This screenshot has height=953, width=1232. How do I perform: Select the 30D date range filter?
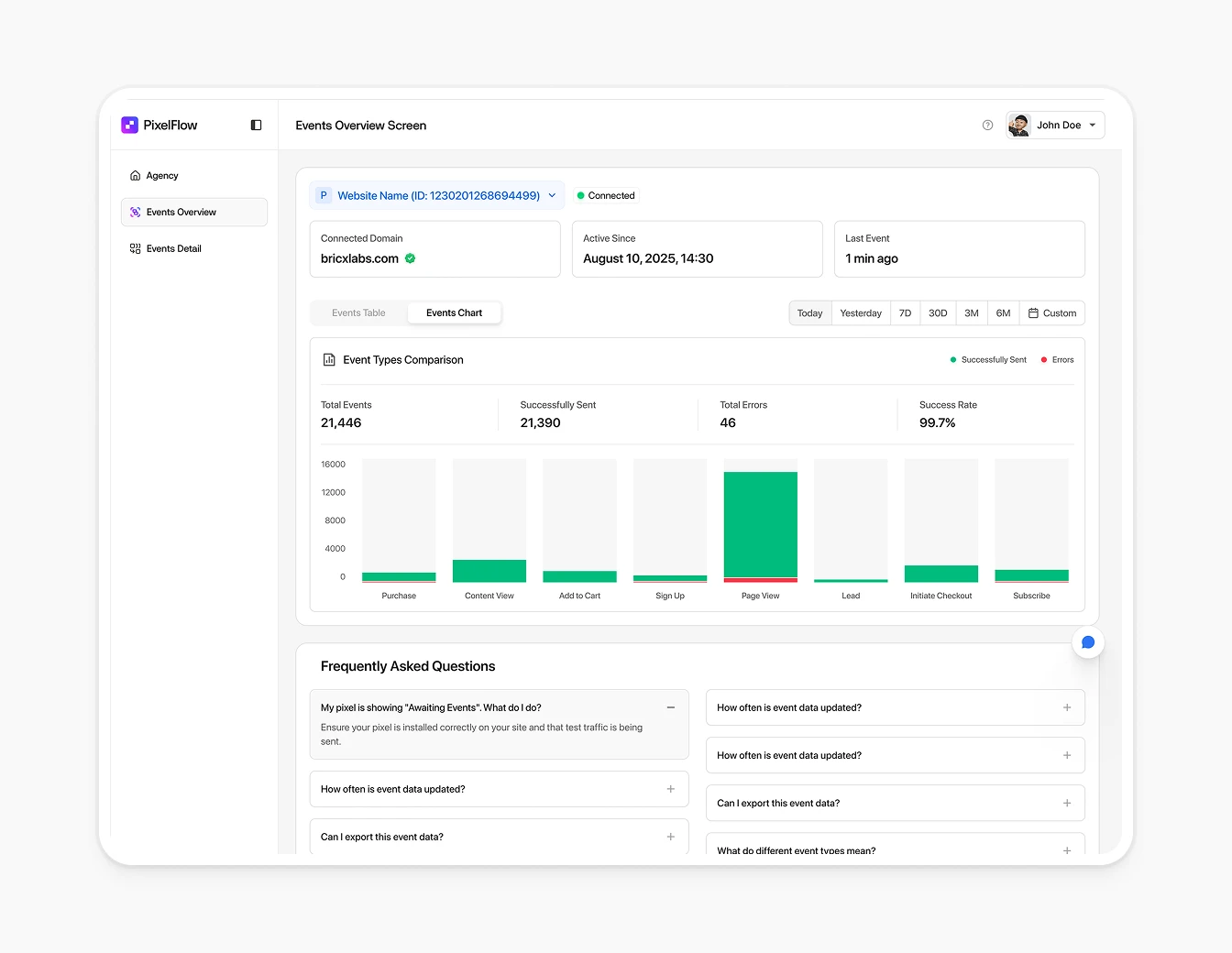click(x=938, y=312)
